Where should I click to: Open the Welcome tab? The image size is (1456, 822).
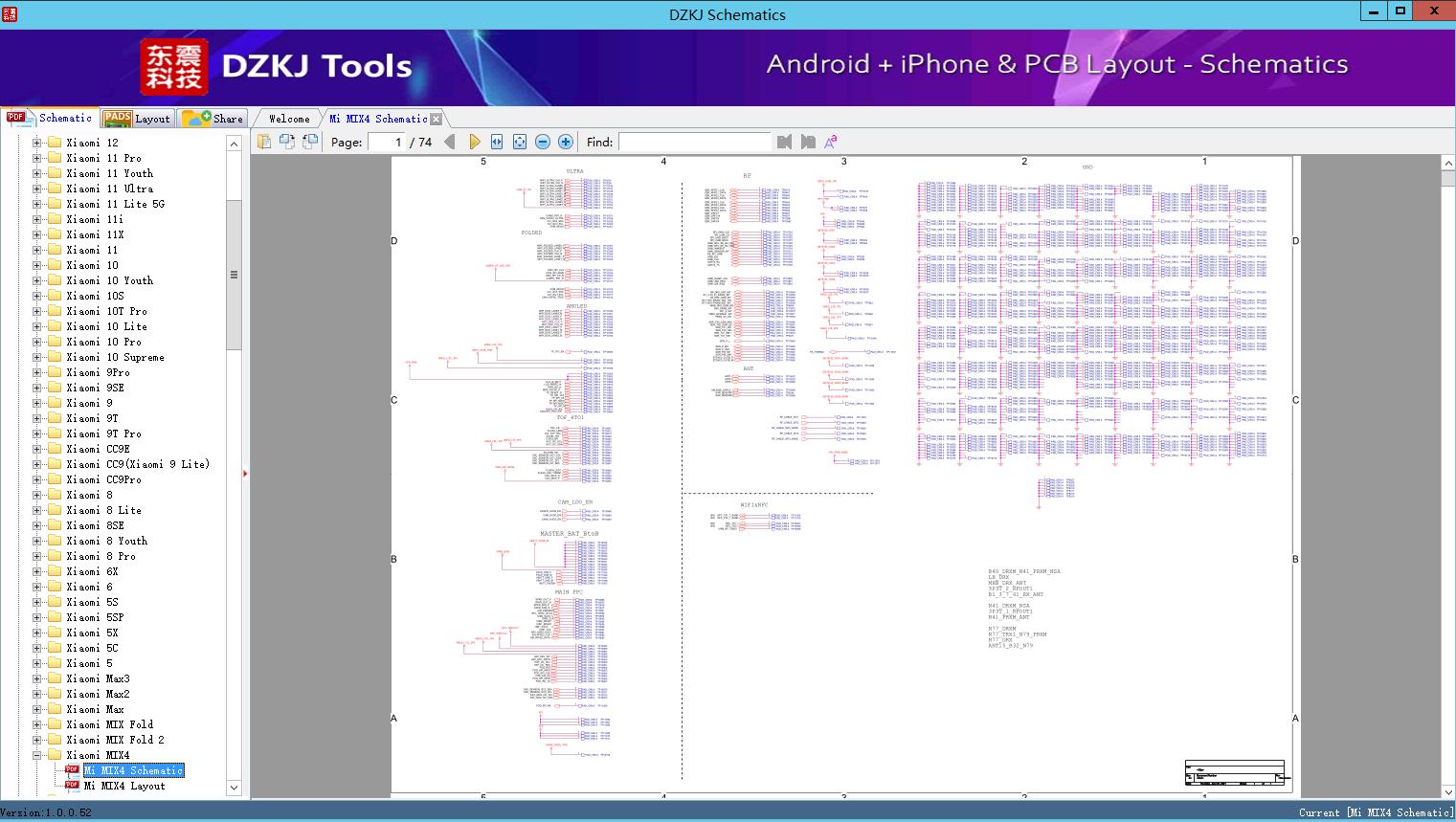point(289,119)
